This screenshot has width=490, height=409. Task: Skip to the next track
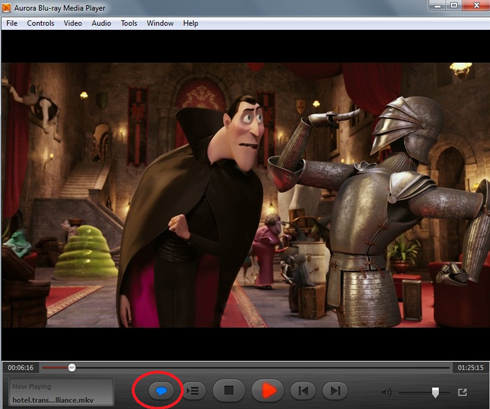(335, 390)
